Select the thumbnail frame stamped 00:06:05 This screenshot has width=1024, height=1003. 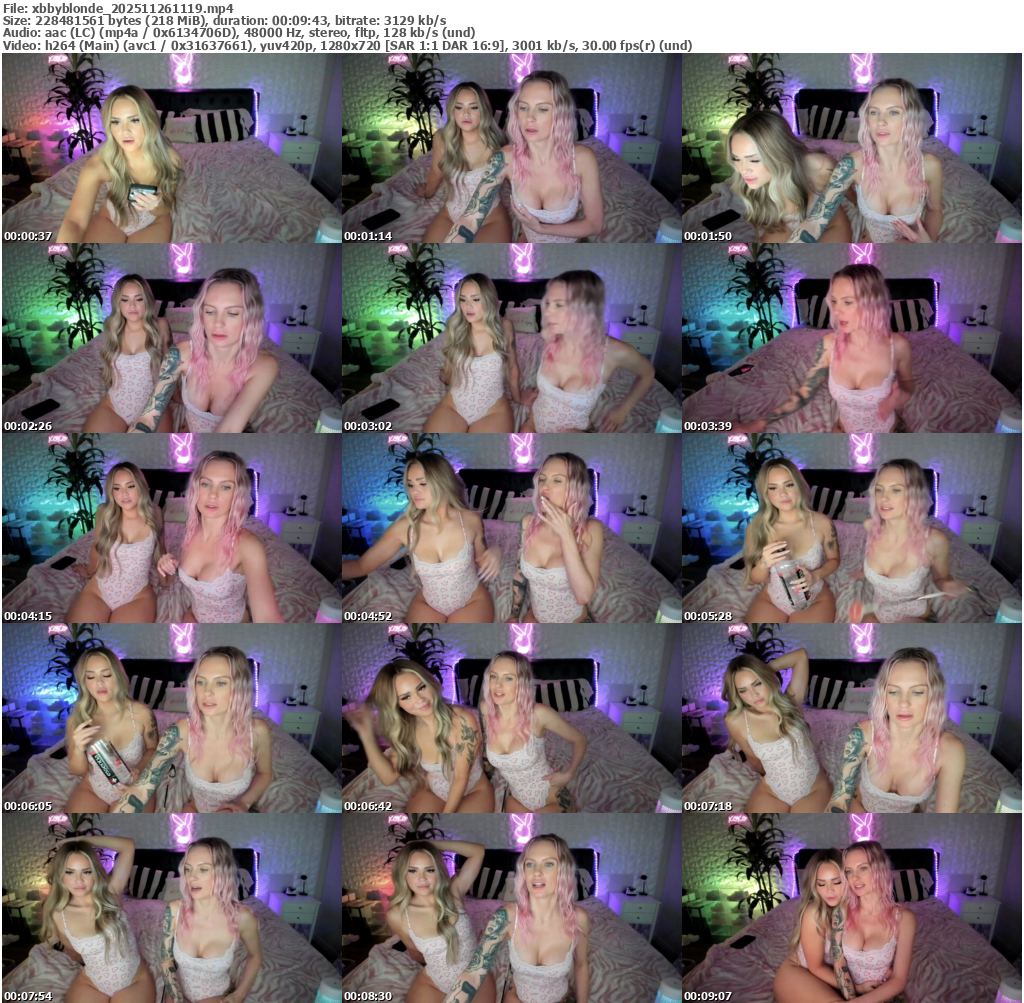[x=172, y=718]
